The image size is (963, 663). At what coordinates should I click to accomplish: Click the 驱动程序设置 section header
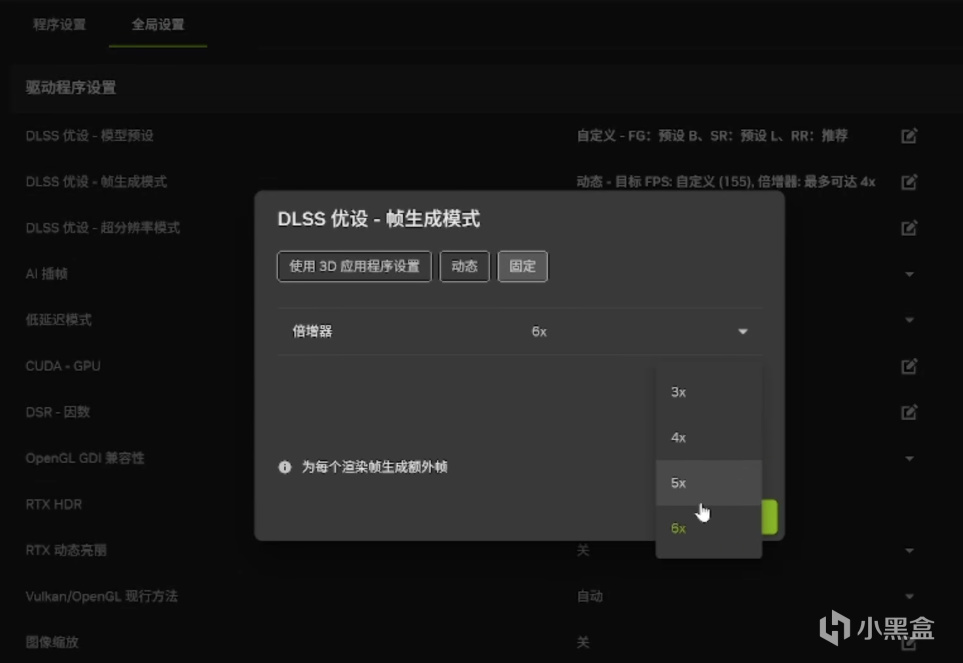click(71, 87)
